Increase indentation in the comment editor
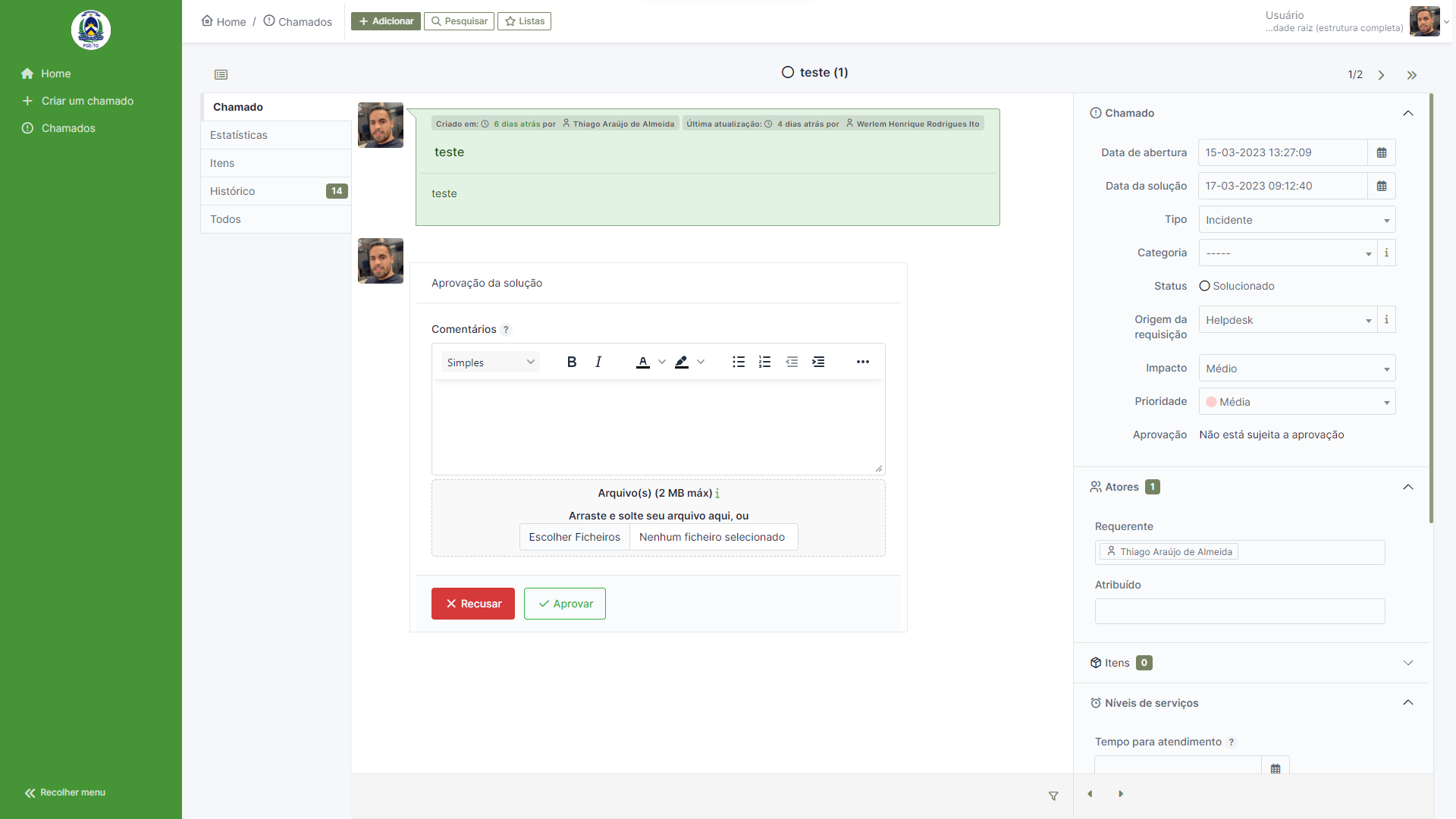This screenshot has width=1456, height=819. click(x=819, y=362)
